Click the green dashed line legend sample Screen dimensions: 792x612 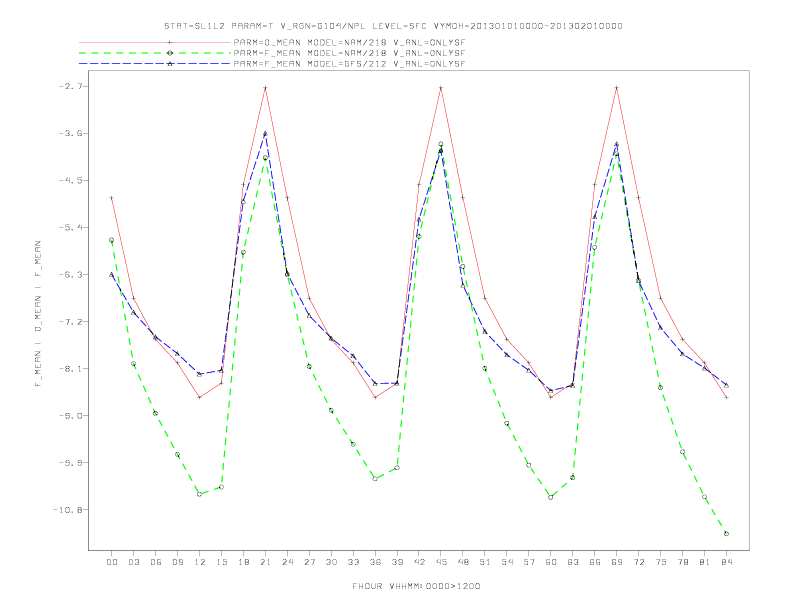tap(155, 53)
